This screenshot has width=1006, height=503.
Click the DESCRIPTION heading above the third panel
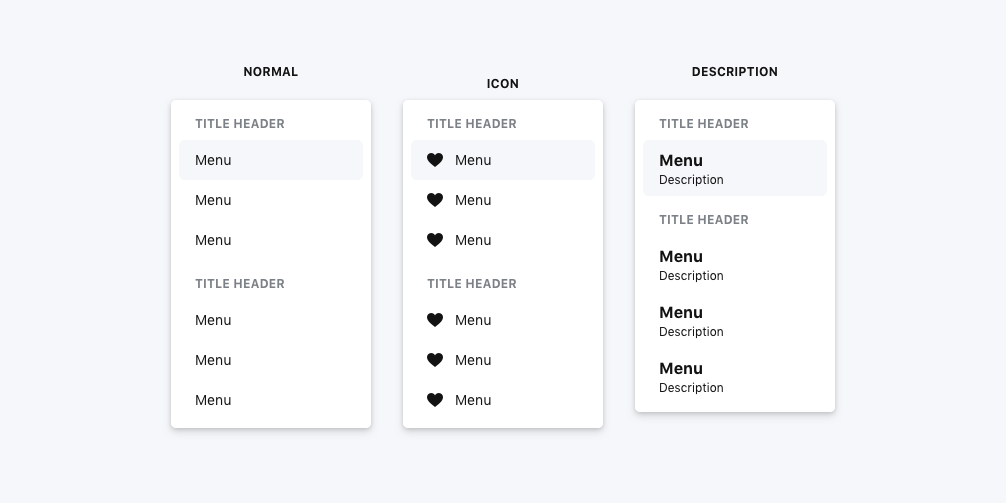[x=735, y=72]
